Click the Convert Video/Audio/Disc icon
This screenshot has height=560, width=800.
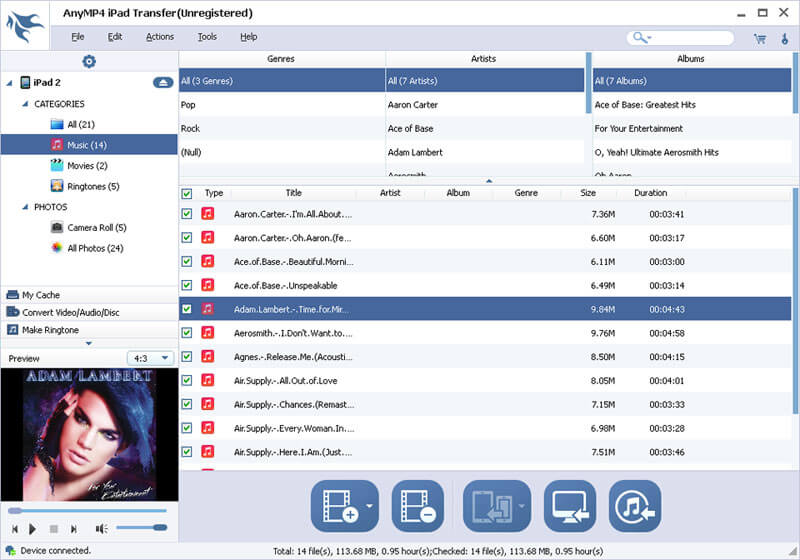[x=12, y=312]
